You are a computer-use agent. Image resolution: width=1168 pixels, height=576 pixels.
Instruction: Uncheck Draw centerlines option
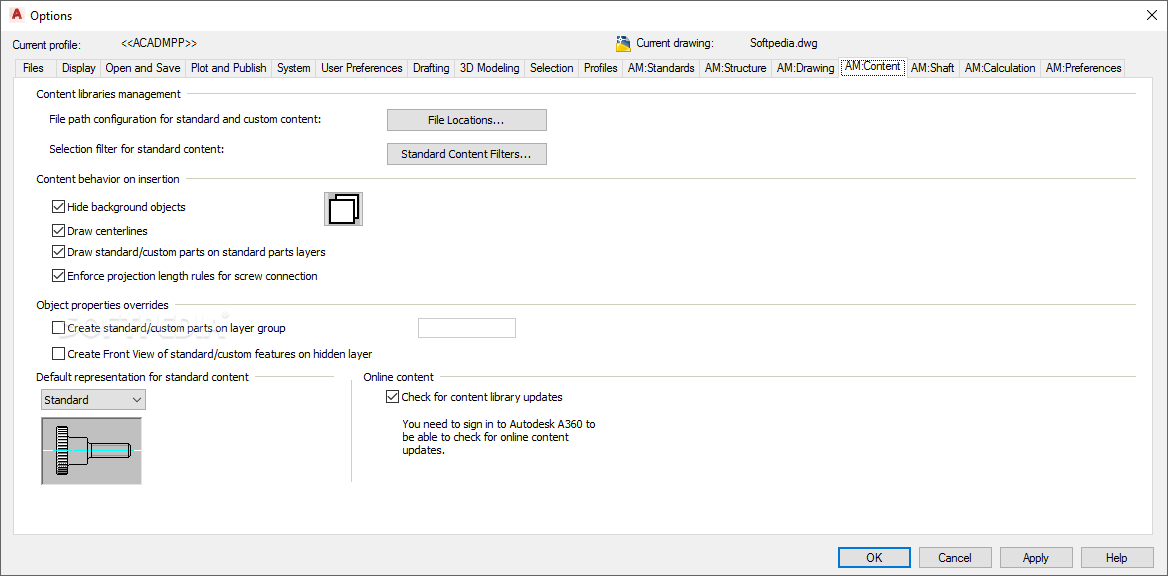[58, 231]
